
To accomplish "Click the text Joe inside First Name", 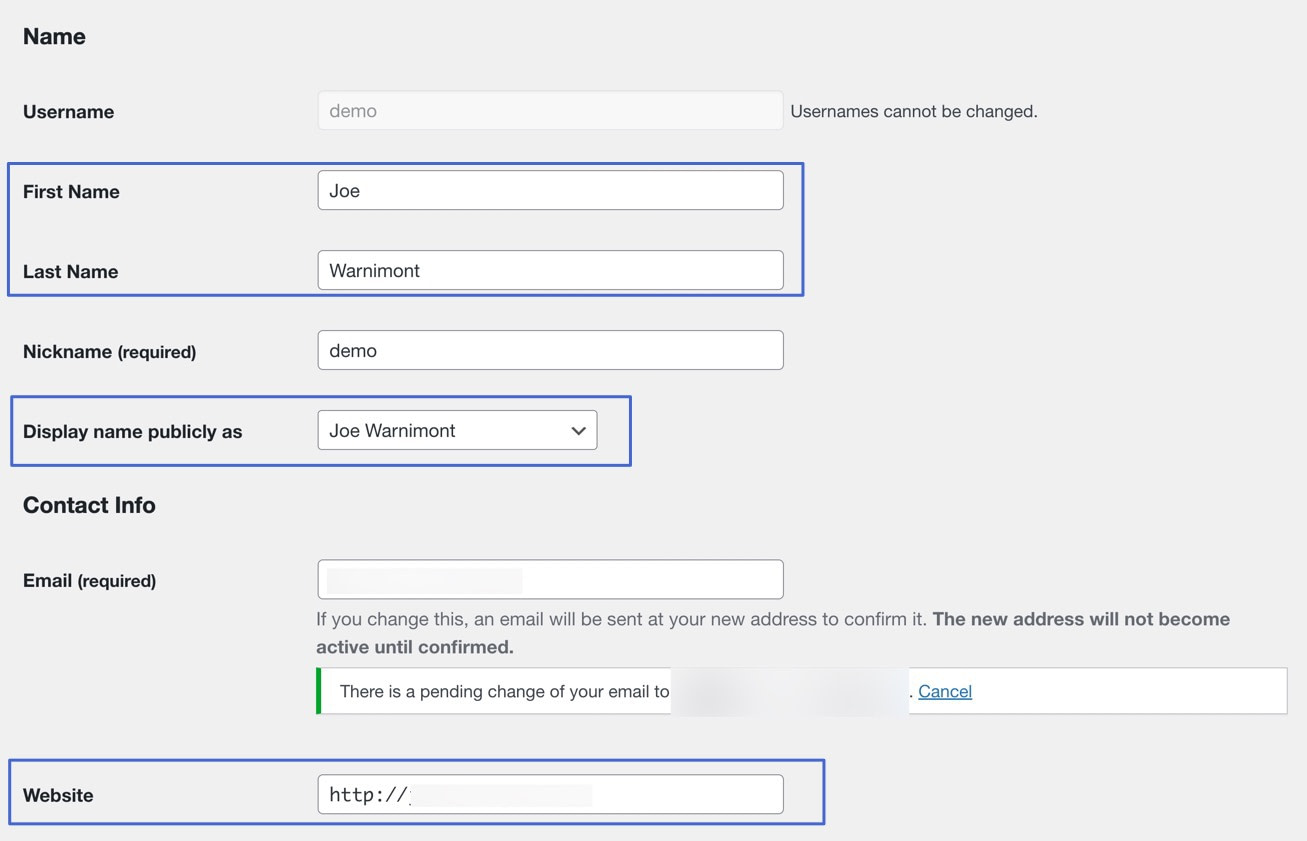I will click(345, 190).
